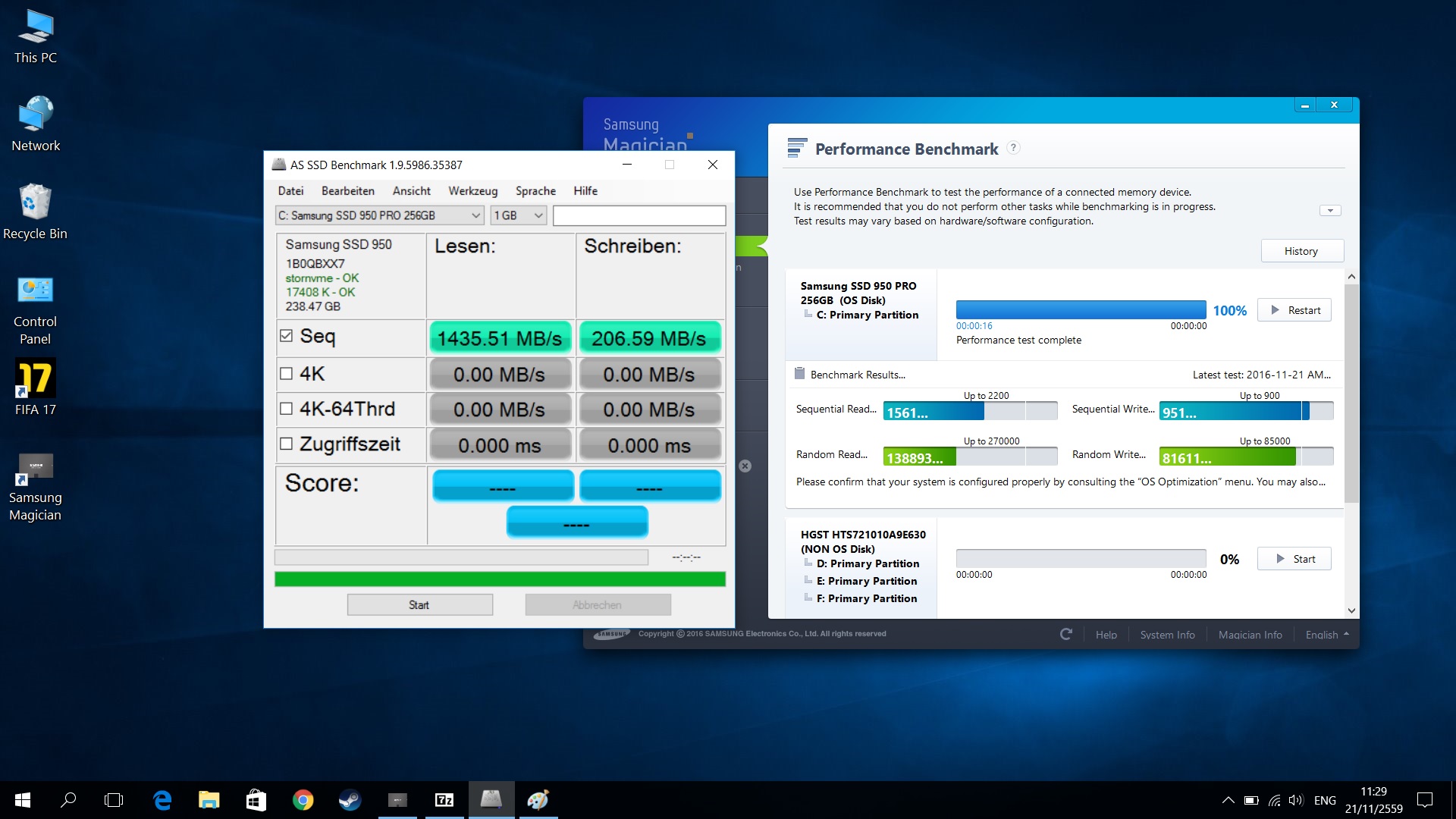Open the Werkzeug menu

(x=472, y=191)
